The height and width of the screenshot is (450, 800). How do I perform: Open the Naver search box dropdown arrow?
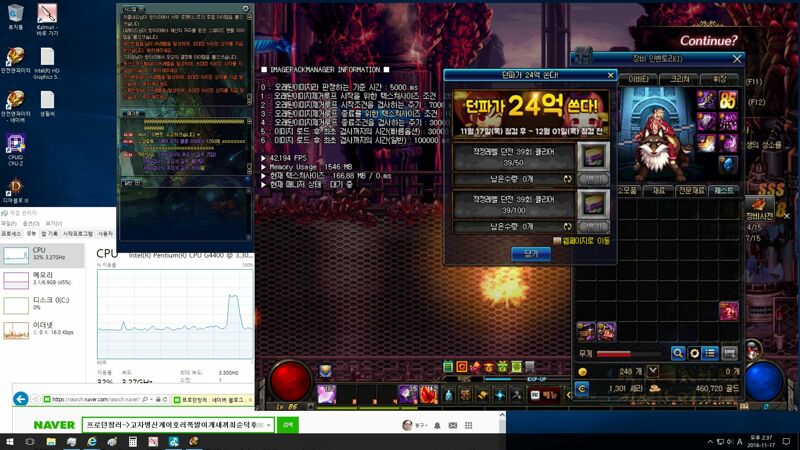pos(268,425)
